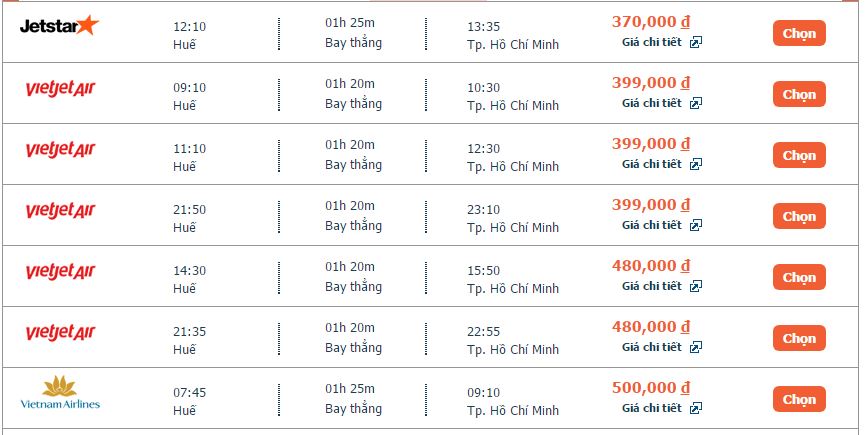Click popup icon for 11:10 Vietjet flight details
The image size is (867, 435).
(x=696, y=164)
